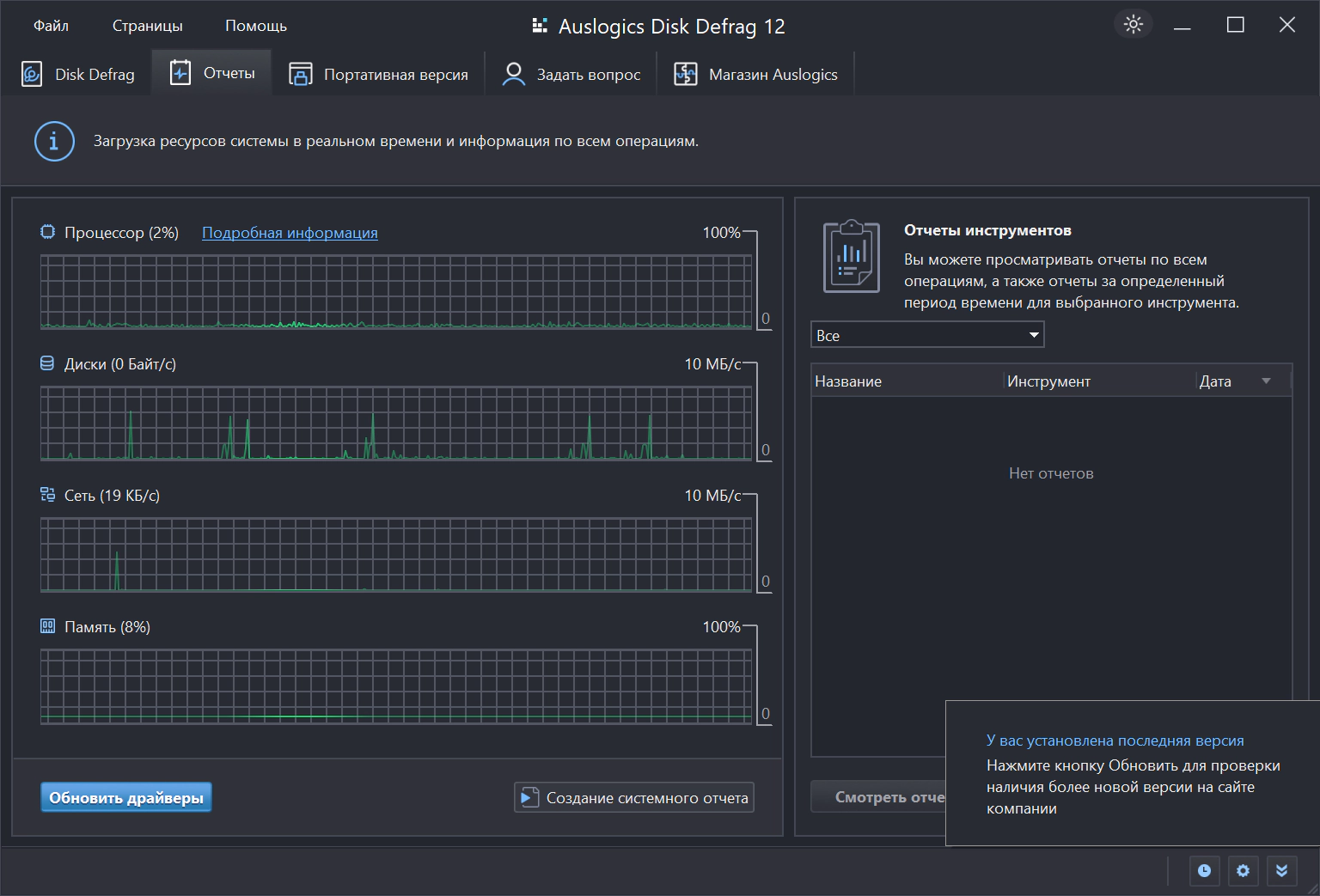Click the Reports (Отчеты) tab icon

[180, 73]
